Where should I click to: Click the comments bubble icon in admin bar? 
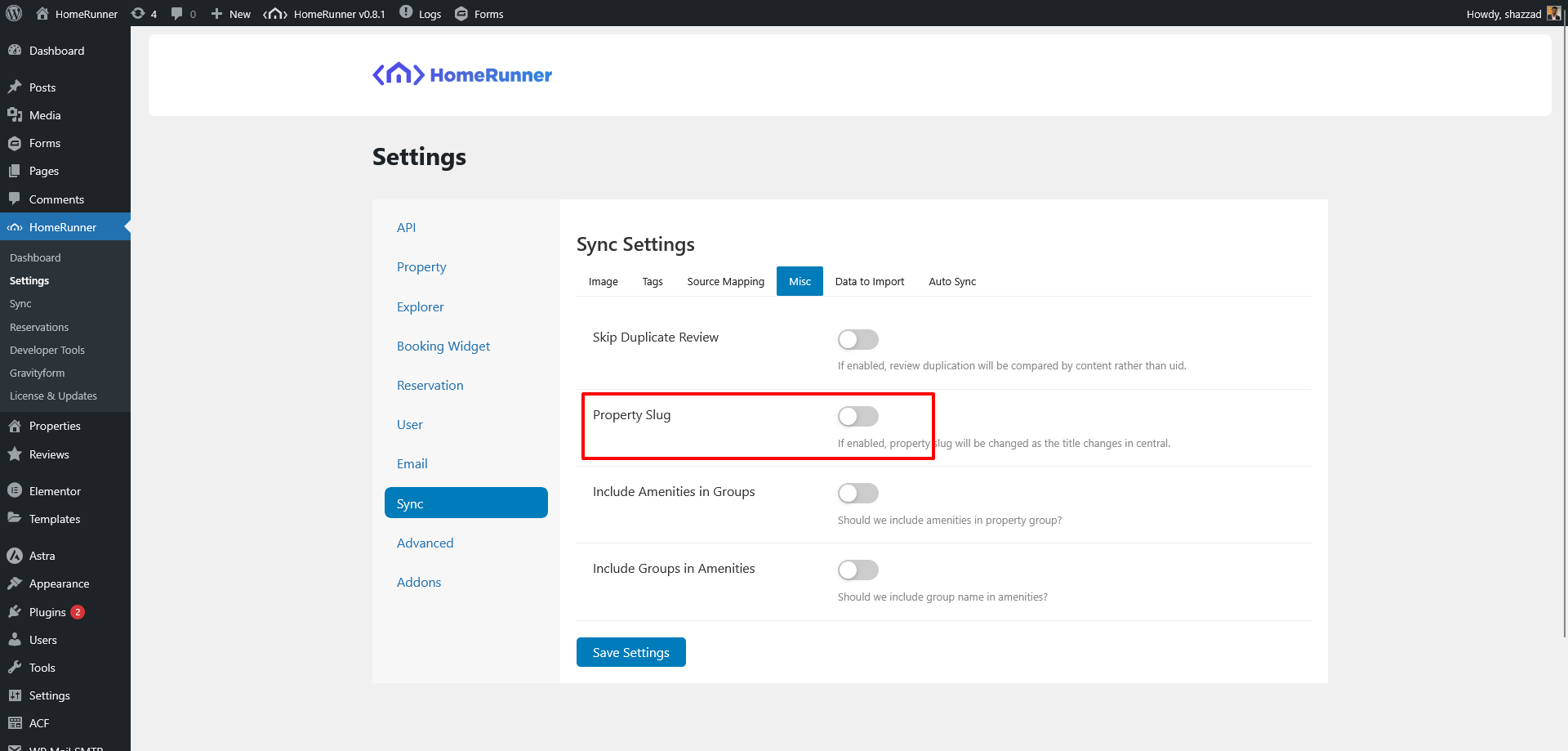pos(177,13)
